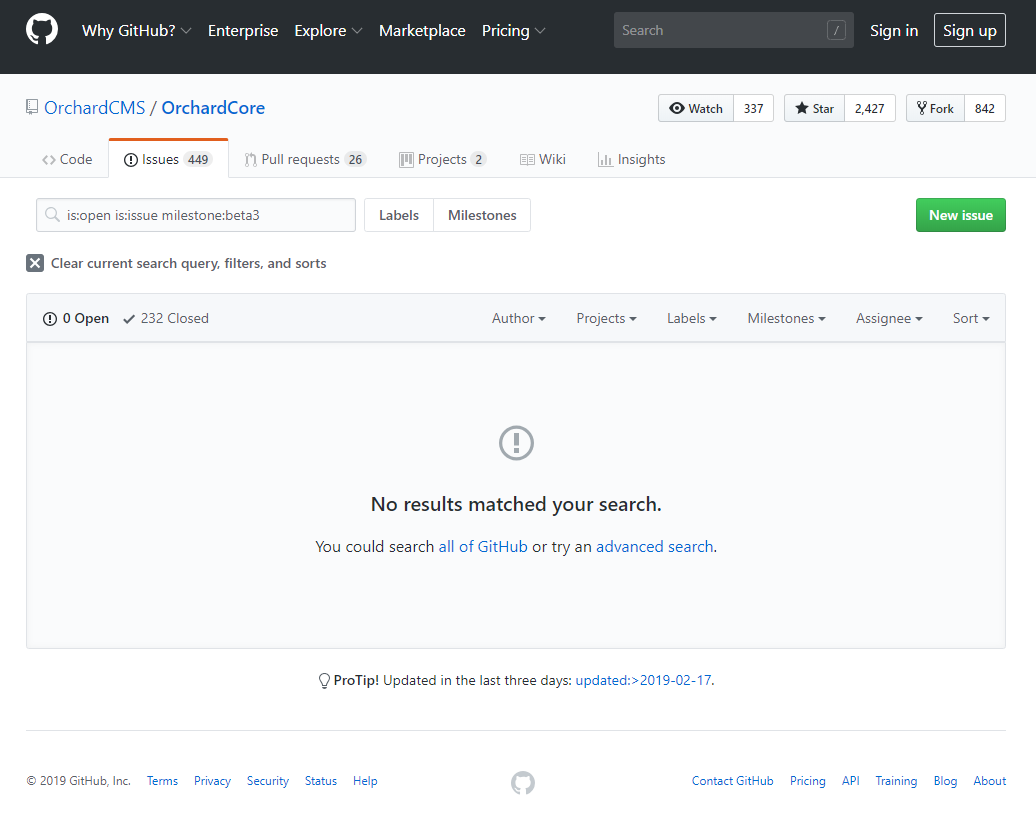This screenshot has height=816, width=1036.
Task: Open the Assignee filter dropdown
Action: click(889, 318)
